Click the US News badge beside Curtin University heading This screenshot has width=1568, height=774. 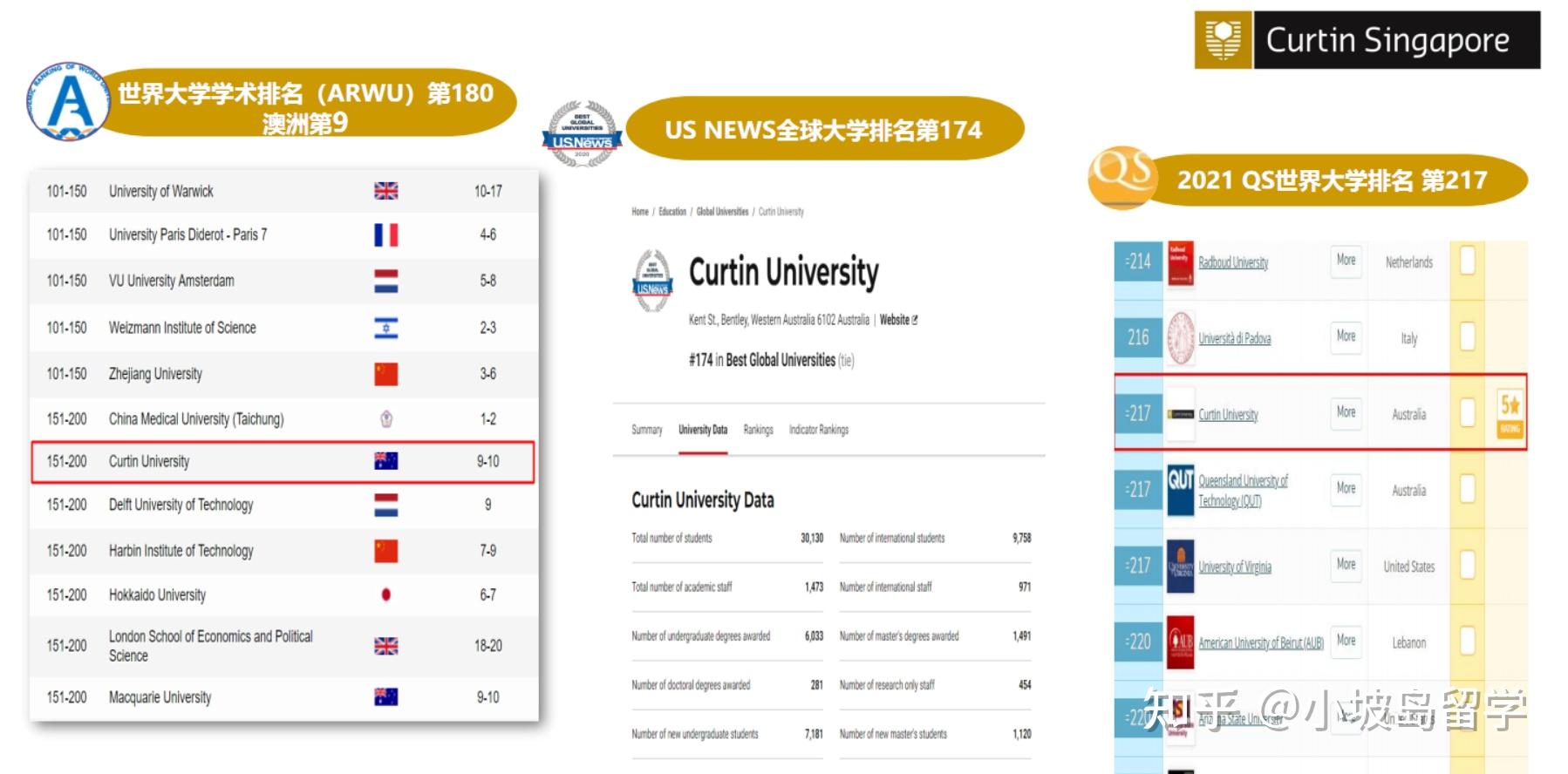(652, 282)
